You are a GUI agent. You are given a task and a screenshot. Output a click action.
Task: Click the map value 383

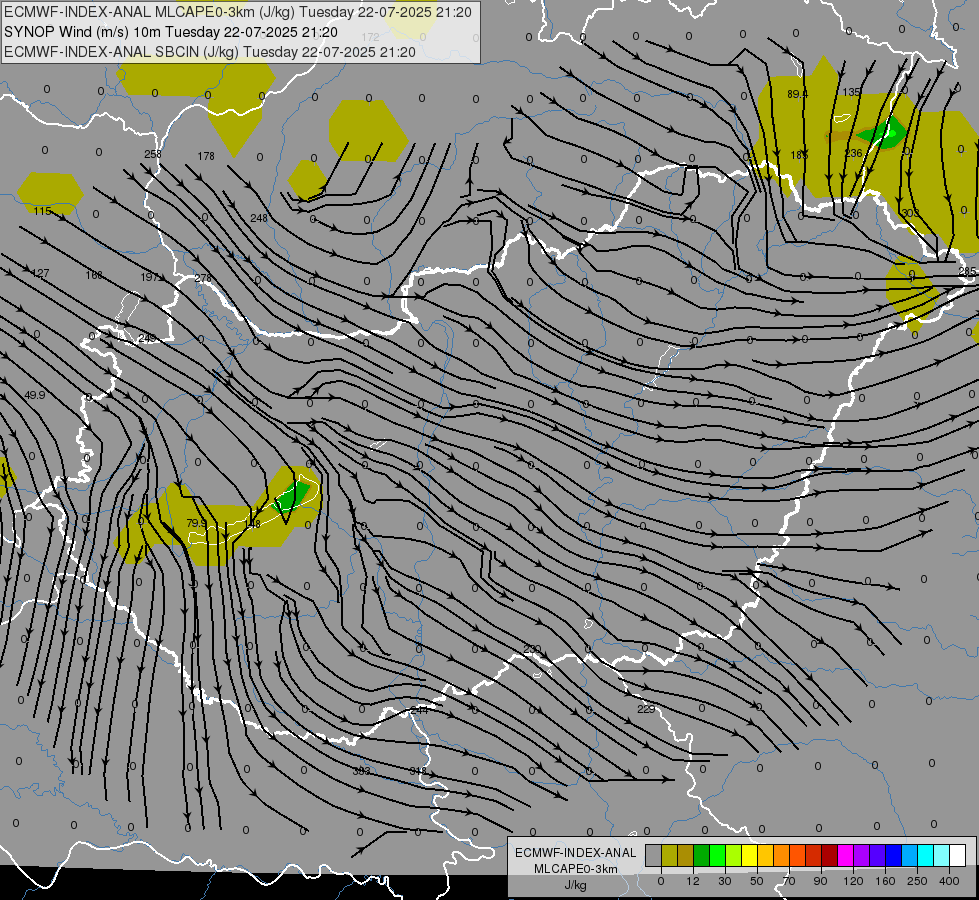pos(361,771)
